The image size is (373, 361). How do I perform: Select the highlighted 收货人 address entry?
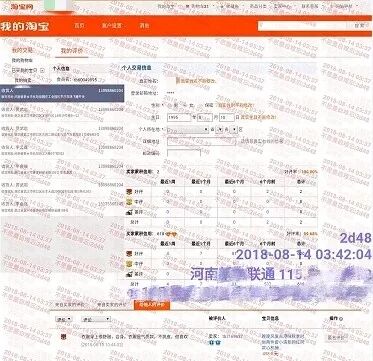click(62, 93)
